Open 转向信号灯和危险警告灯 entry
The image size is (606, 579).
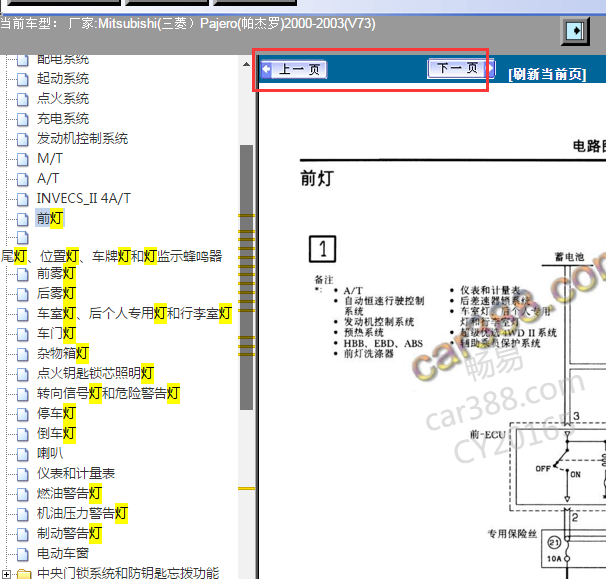pyautogui.click(x=108, y=393)
